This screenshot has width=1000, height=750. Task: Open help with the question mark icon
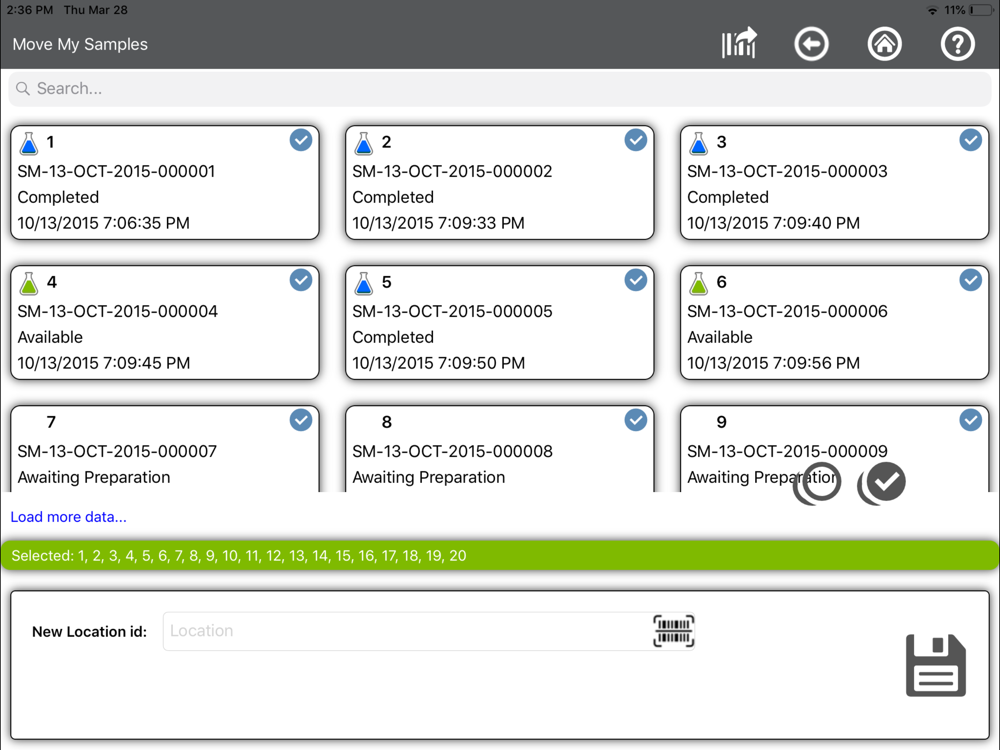point(957,44)
